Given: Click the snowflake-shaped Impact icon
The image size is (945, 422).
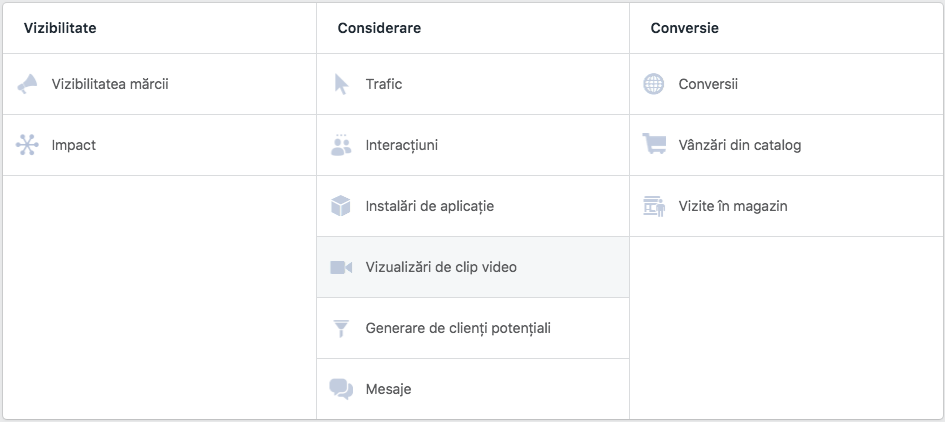Looking at the screenshot, I should pos(28,145).
